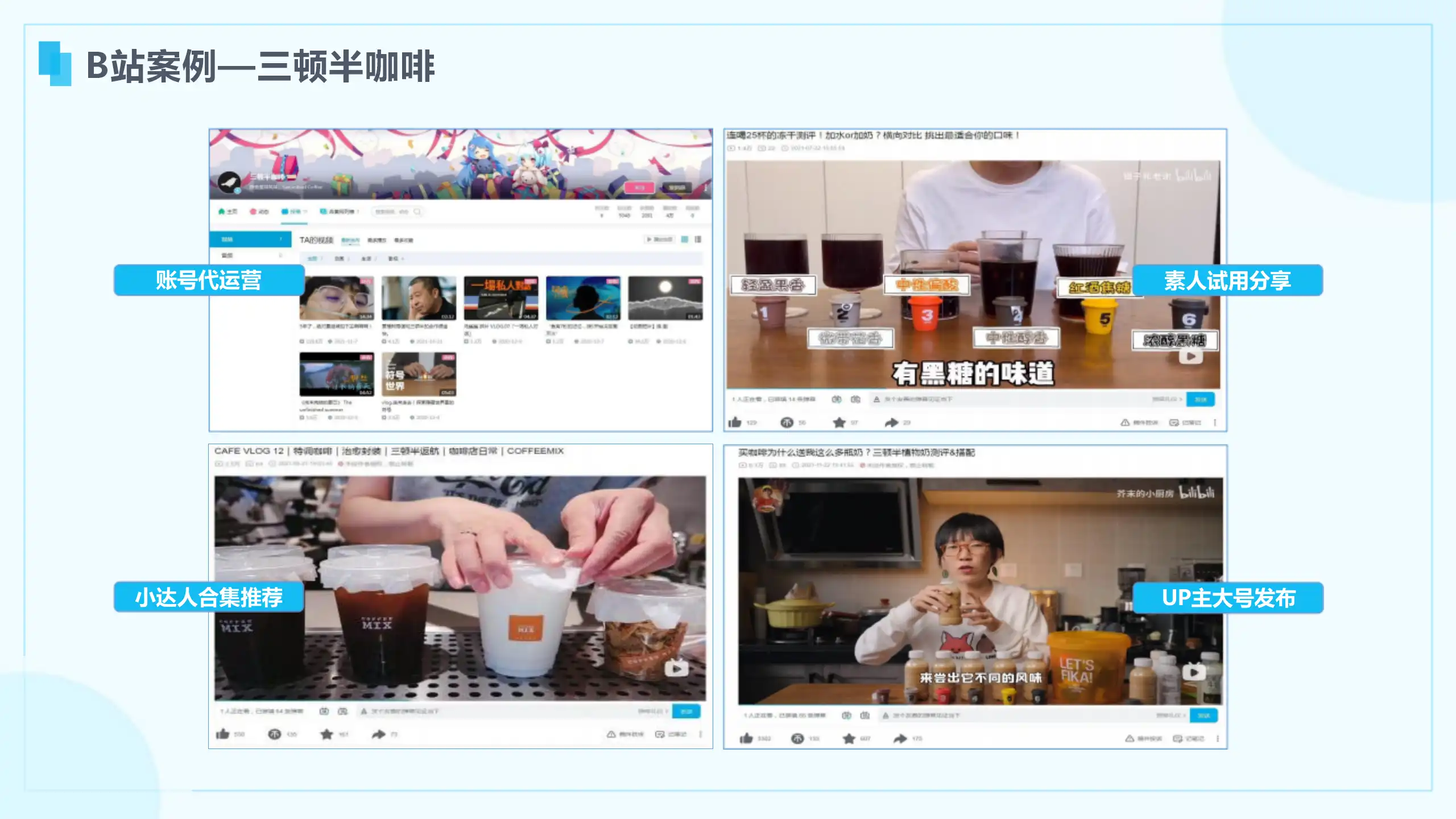1456x819 pixels.
Task: Send danmaku on the CAFE VLOG video
Action: point(686,711)
